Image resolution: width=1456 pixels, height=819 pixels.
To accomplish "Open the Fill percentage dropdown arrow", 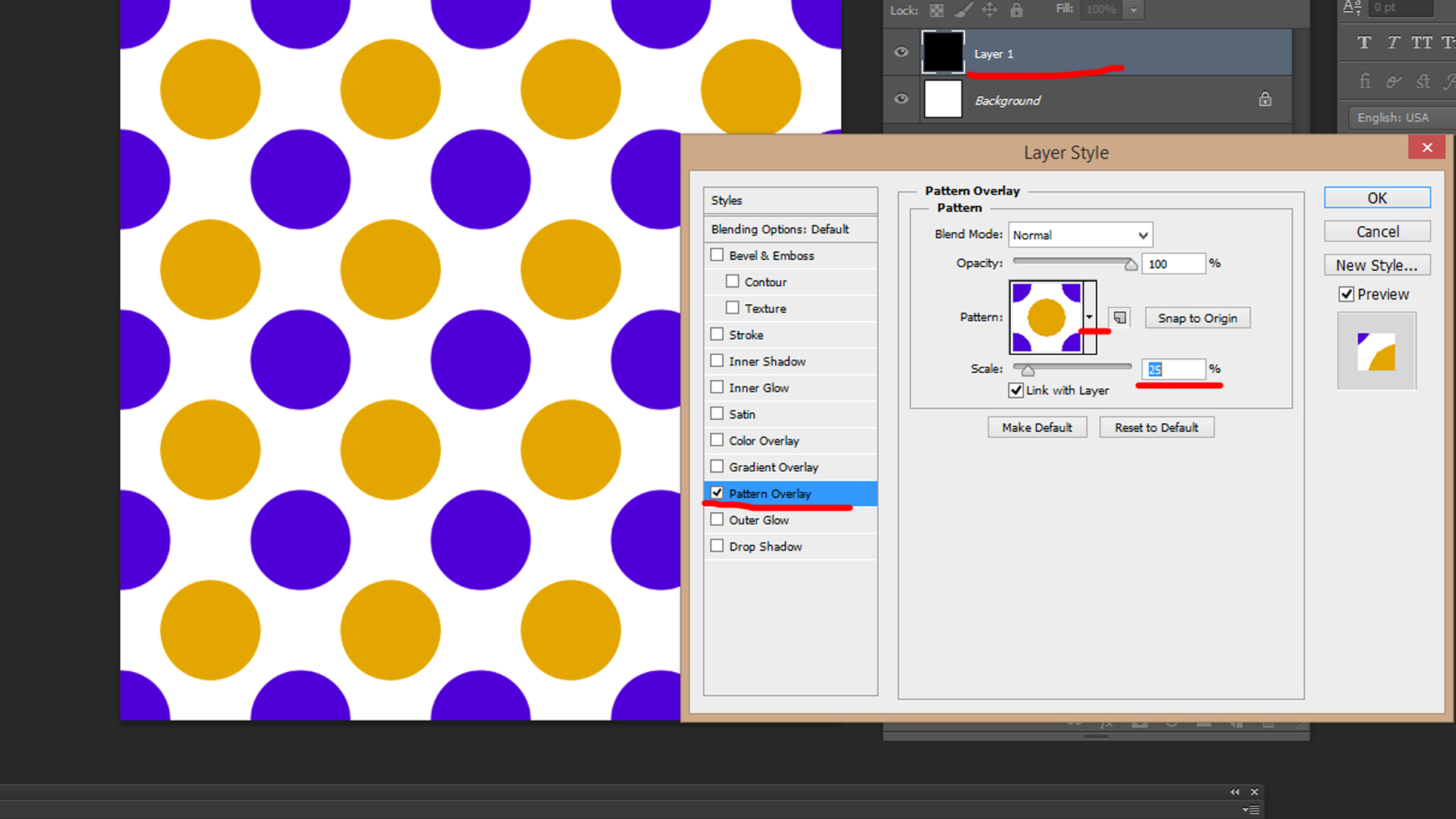I will 1134,10.
